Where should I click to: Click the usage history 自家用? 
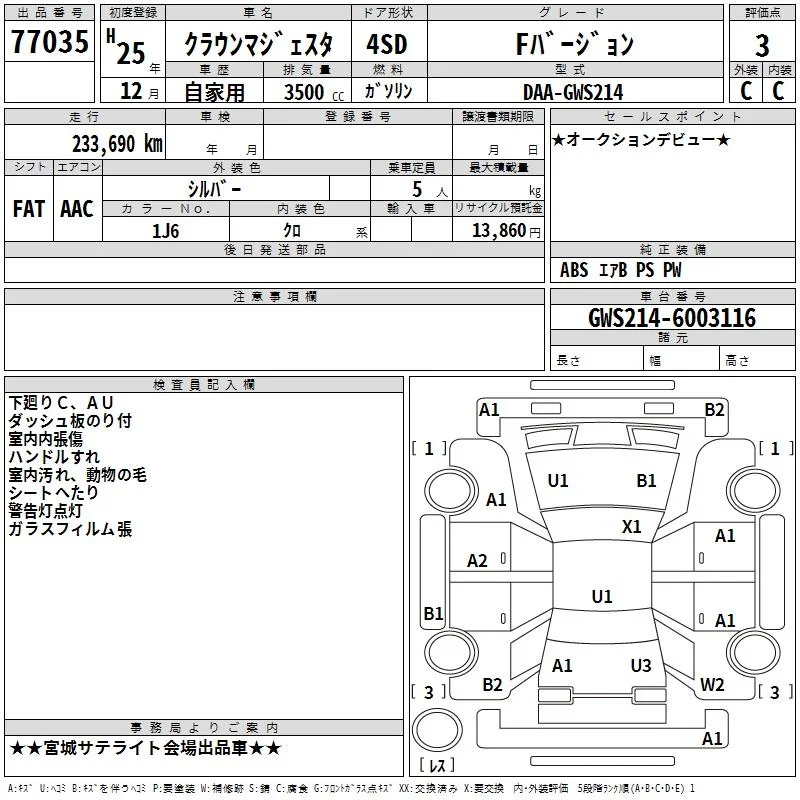pos(214,92)
